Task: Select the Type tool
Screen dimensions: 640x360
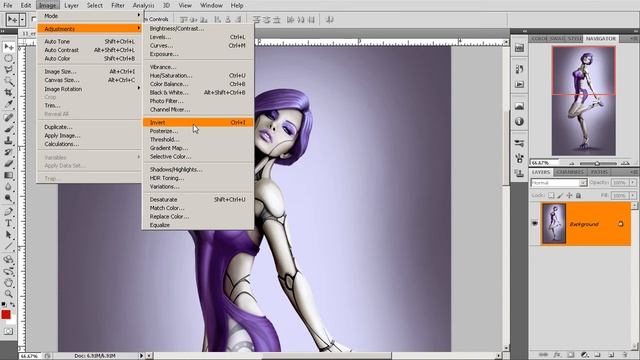Action: 9,223
